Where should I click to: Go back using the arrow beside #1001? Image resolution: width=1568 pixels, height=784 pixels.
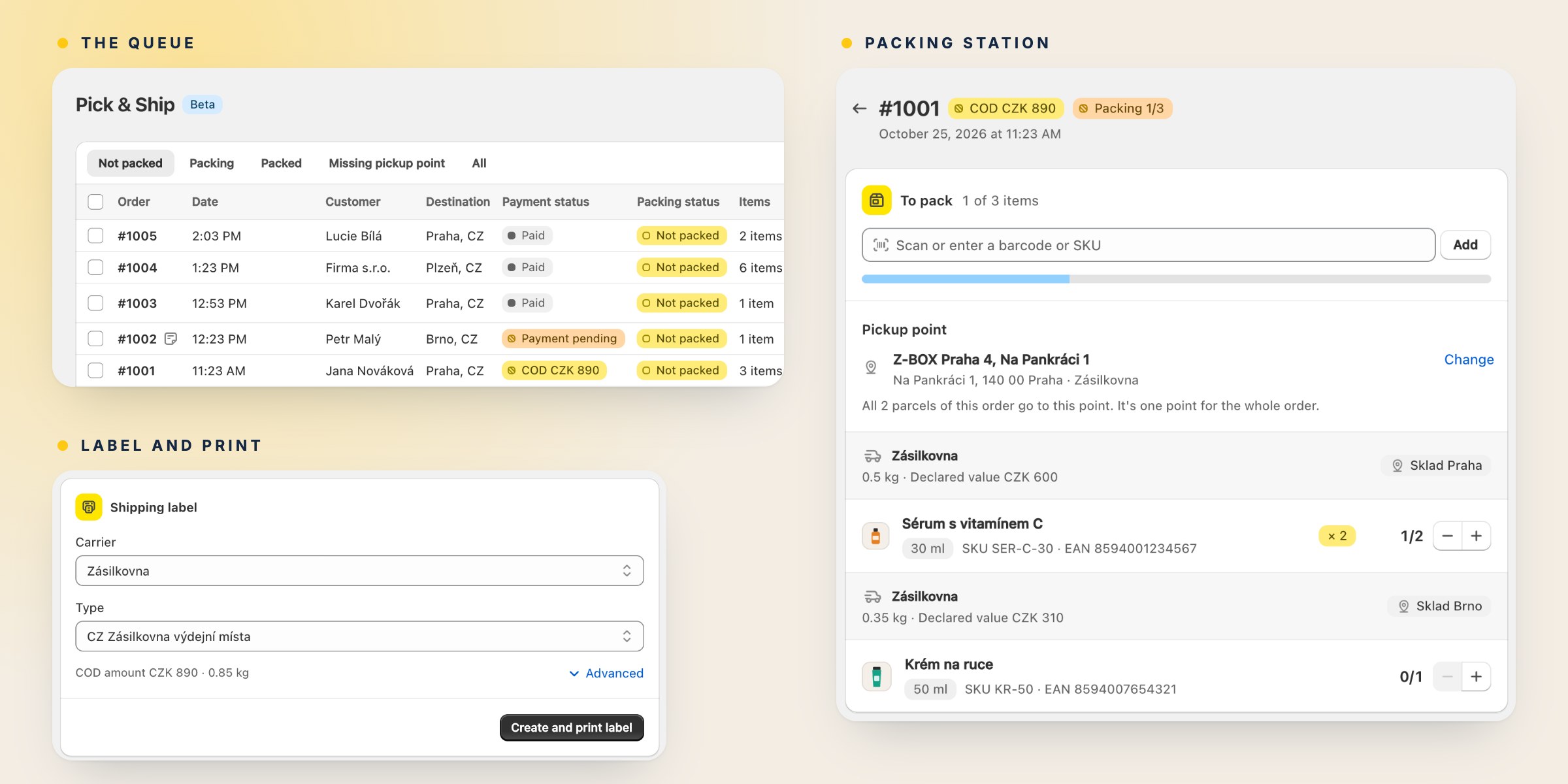(859, 108)
